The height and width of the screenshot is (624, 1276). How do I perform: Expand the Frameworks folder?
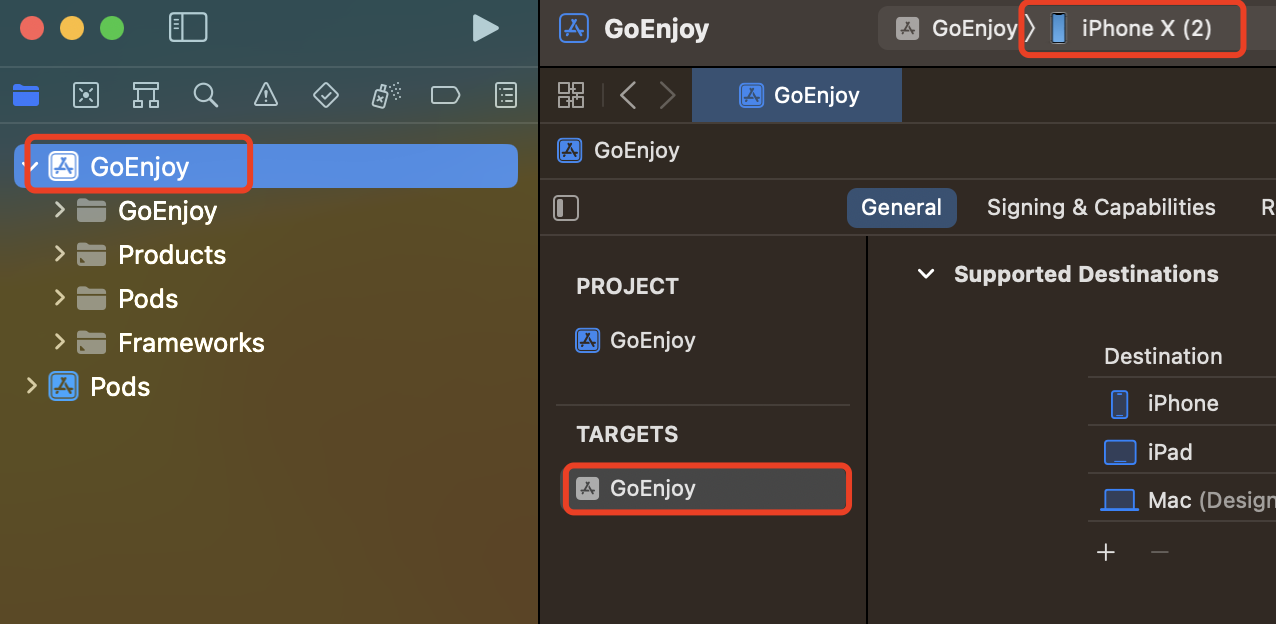point(60,342)
